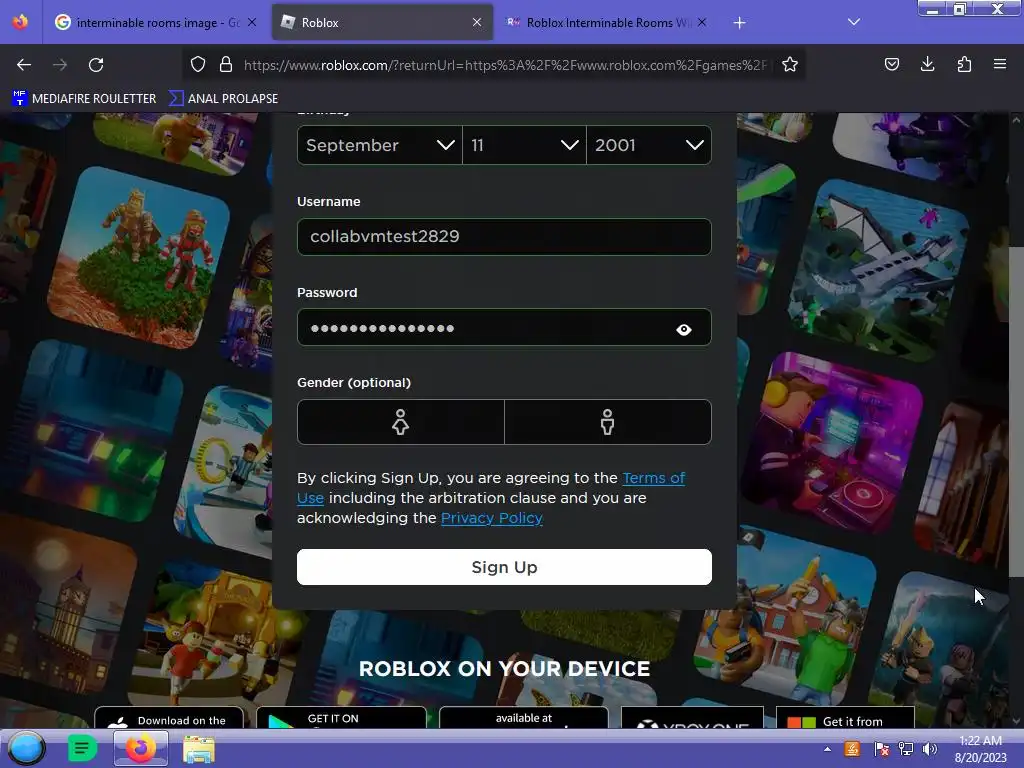This screenshot has height=768, width=1024.
Task: Click the Xbox One badge
Action: (692, 718)
